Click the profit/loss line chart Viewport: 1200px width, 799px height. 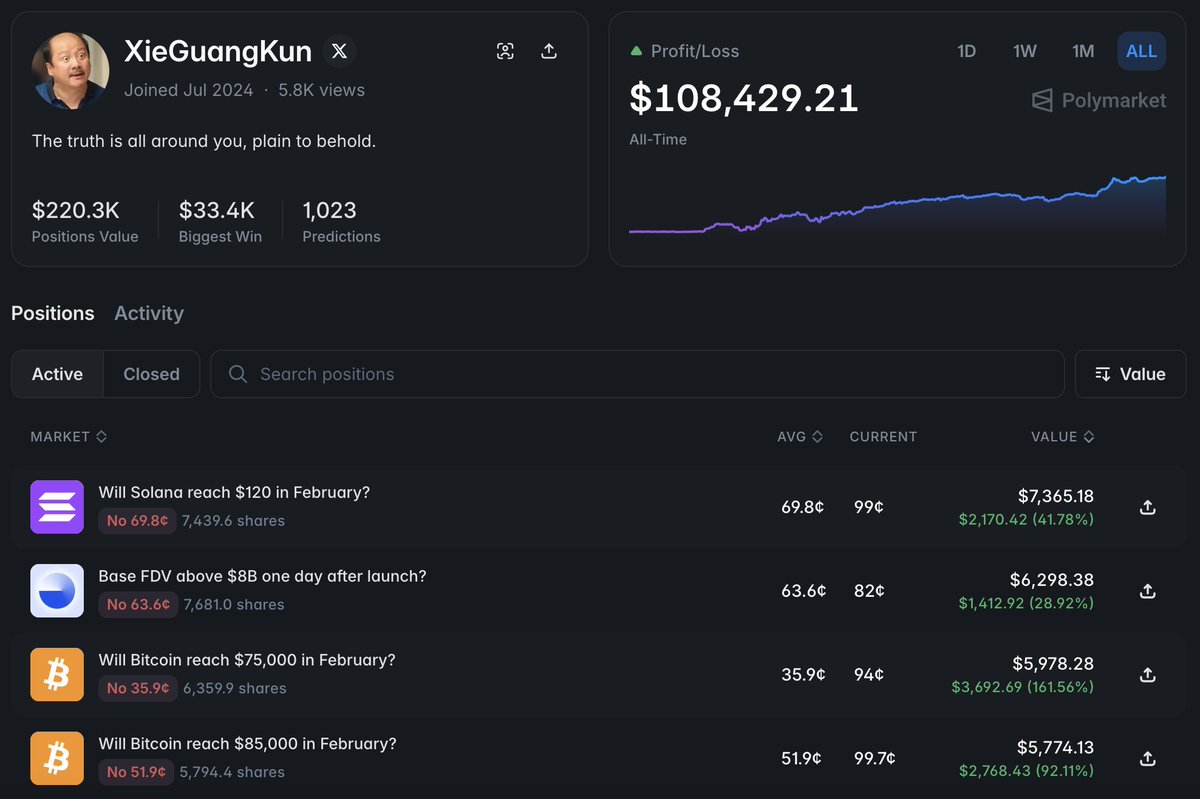(897, 205)
